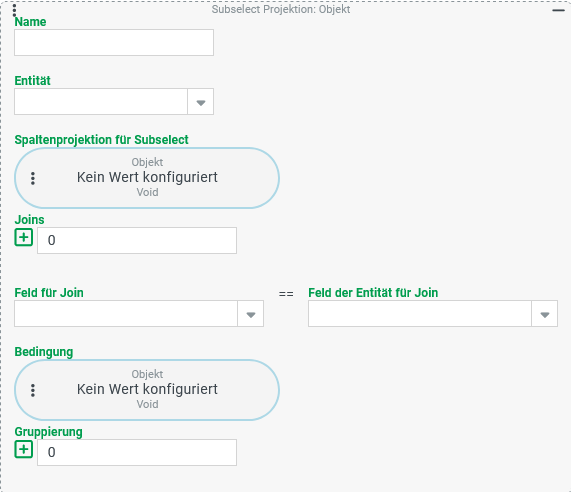Select the Bedingung object pill
This screenshot has width=571, height=492.
(147, 390)
